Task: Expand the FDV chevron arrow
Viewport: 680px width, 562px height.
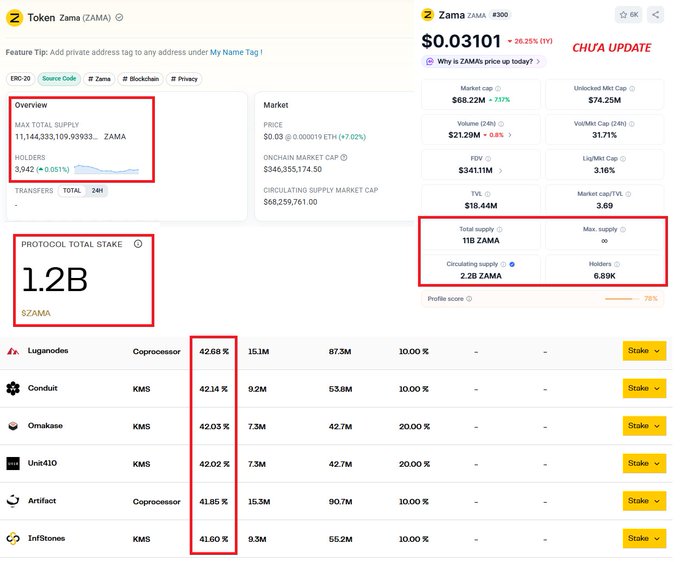Action: coord(500,170)
